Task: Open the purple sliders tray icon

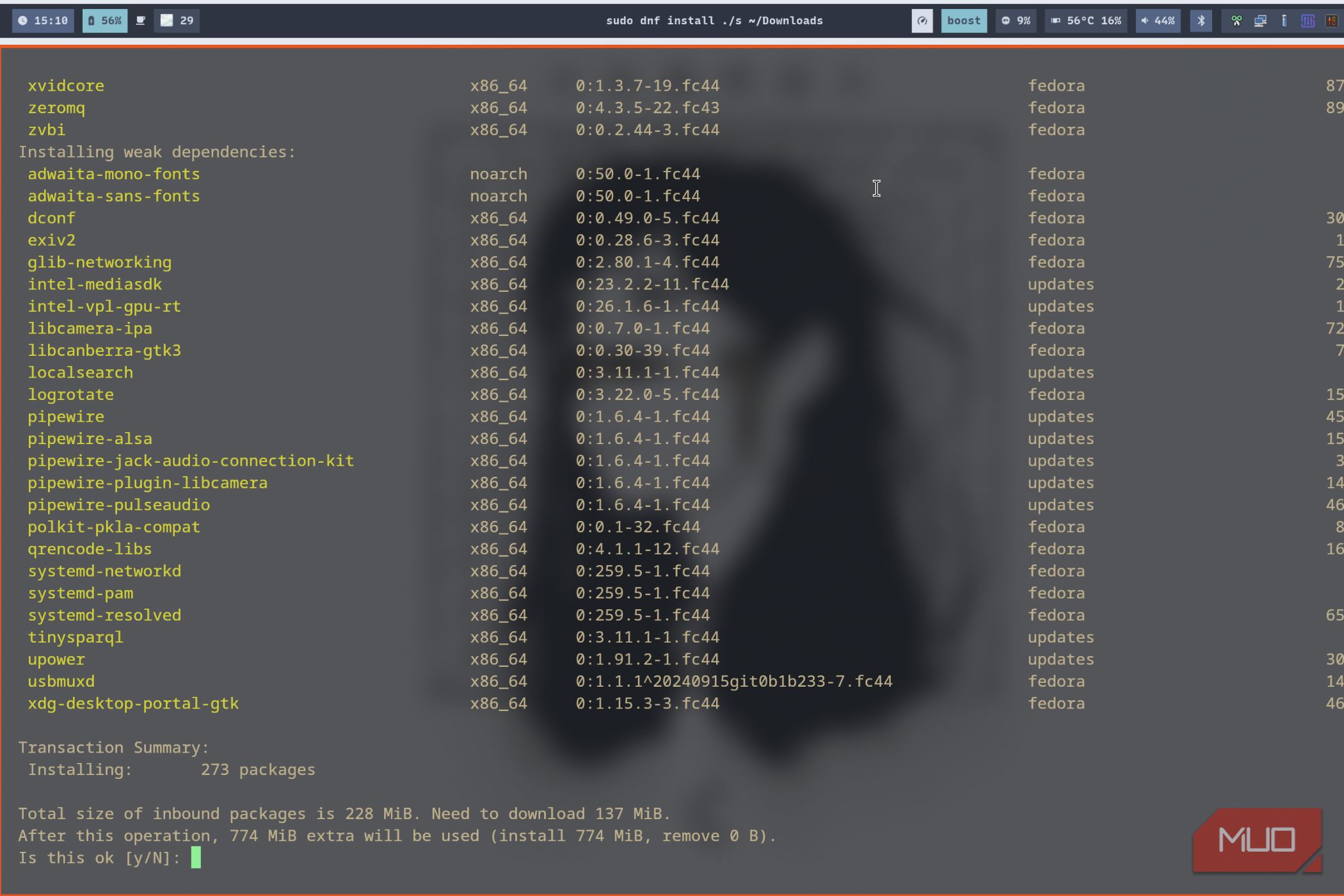Action: [x=1308, y=20]
